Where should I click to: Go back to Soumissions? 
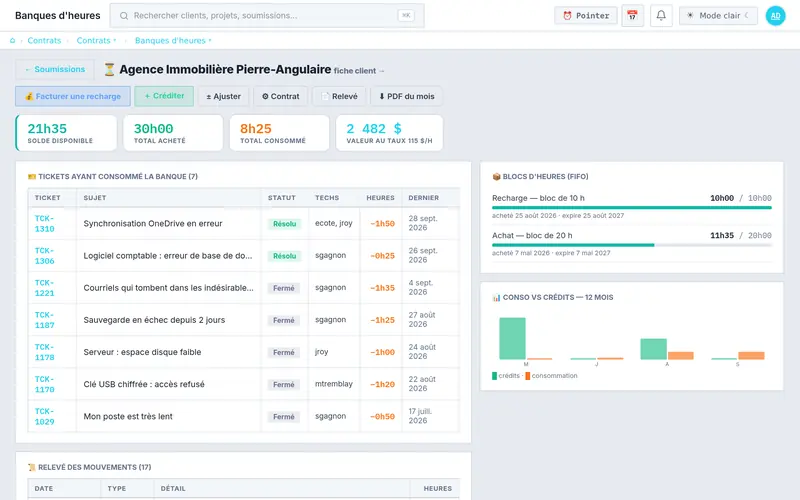(55, 69)
